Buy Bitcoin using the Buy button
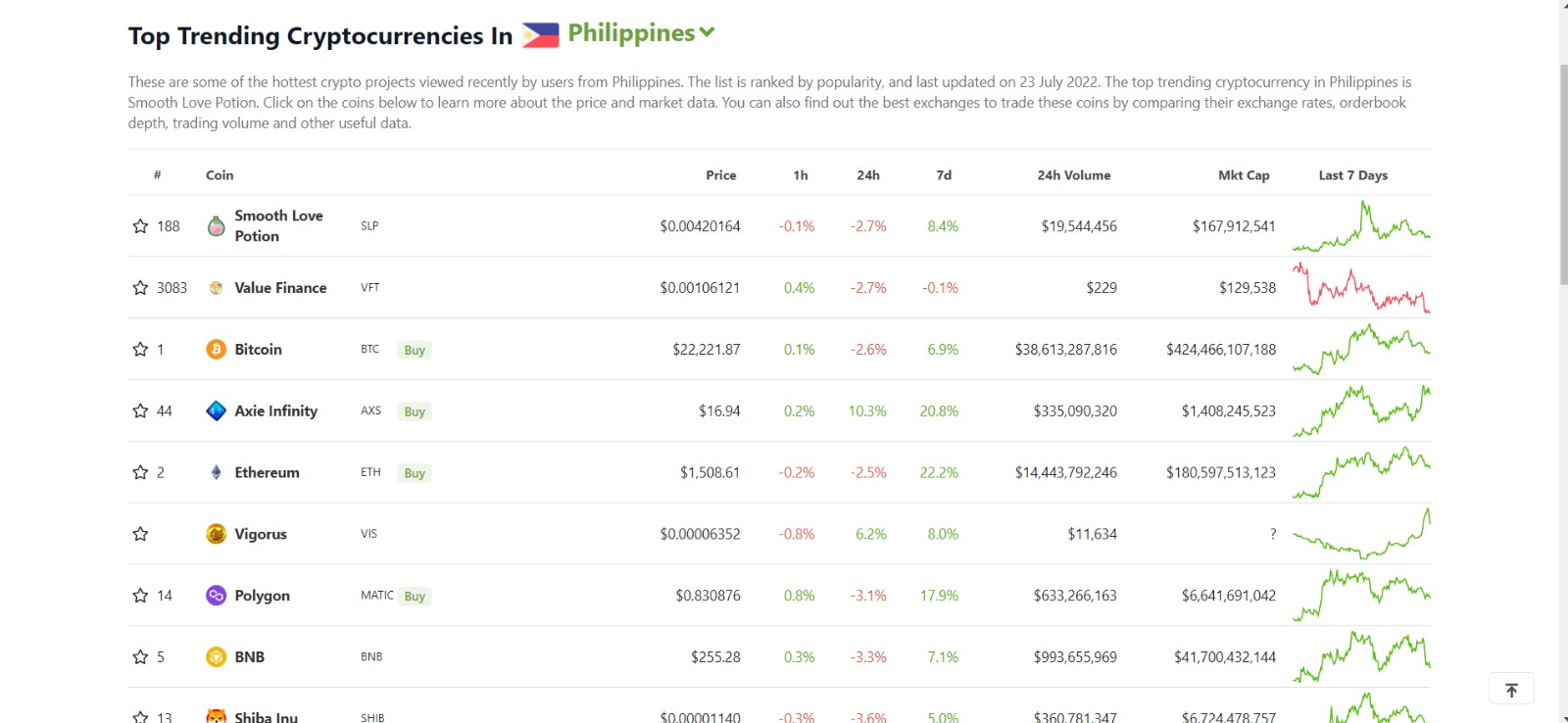Screen dimensions: 1568x723 [415, 350]
